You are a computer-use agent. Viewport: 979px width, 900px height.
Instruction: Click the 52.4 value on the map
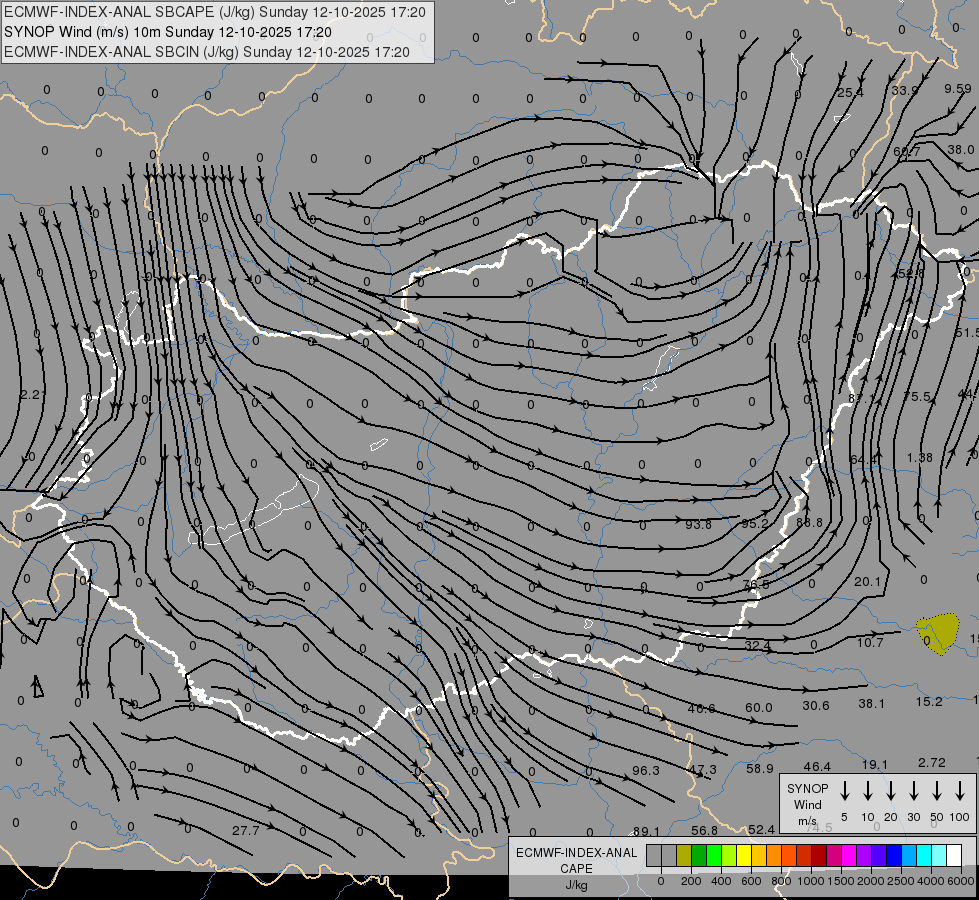762,829
